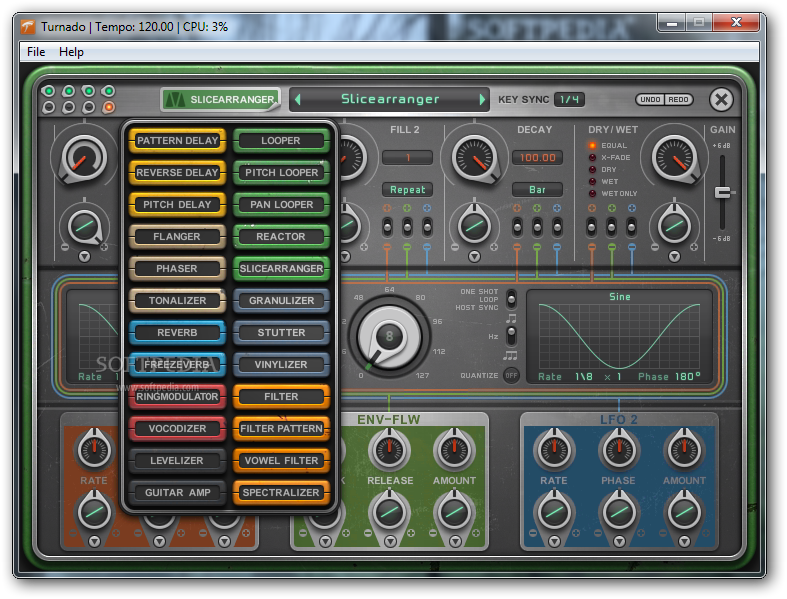Choose the LOOPER effect
787x599 pixels.
click(x=281, y=141)
